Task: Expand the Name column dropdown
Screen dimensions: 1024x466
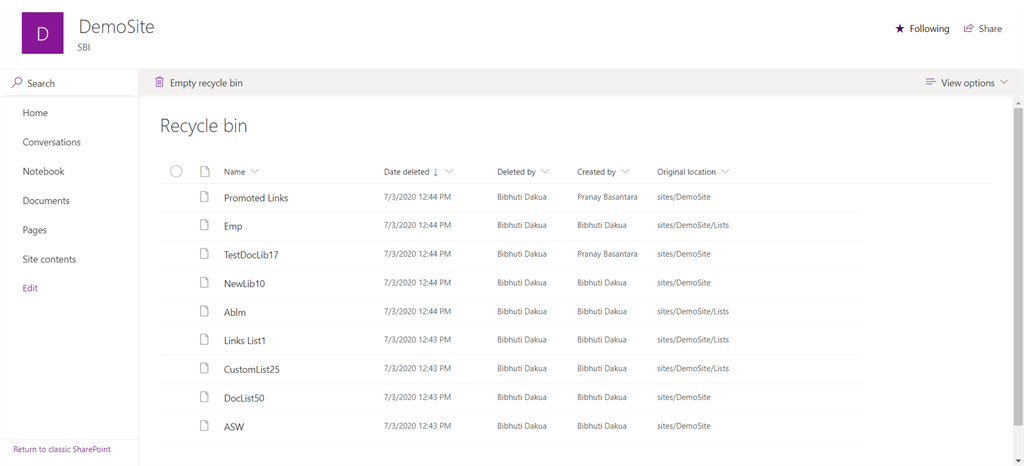Action: click(255, 172)
